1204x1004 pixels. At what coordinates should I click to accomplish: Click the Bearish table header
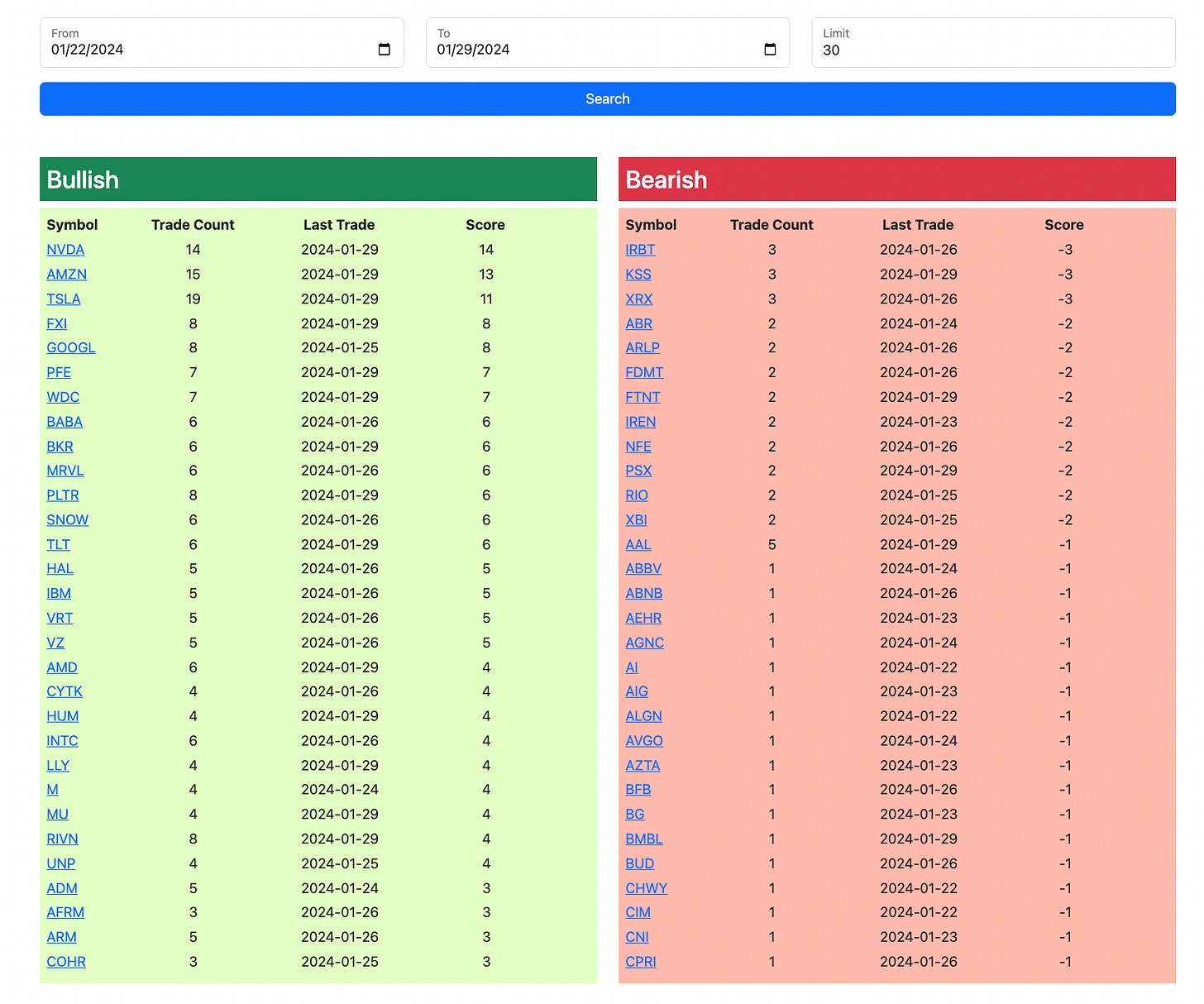tap(897, 179)
